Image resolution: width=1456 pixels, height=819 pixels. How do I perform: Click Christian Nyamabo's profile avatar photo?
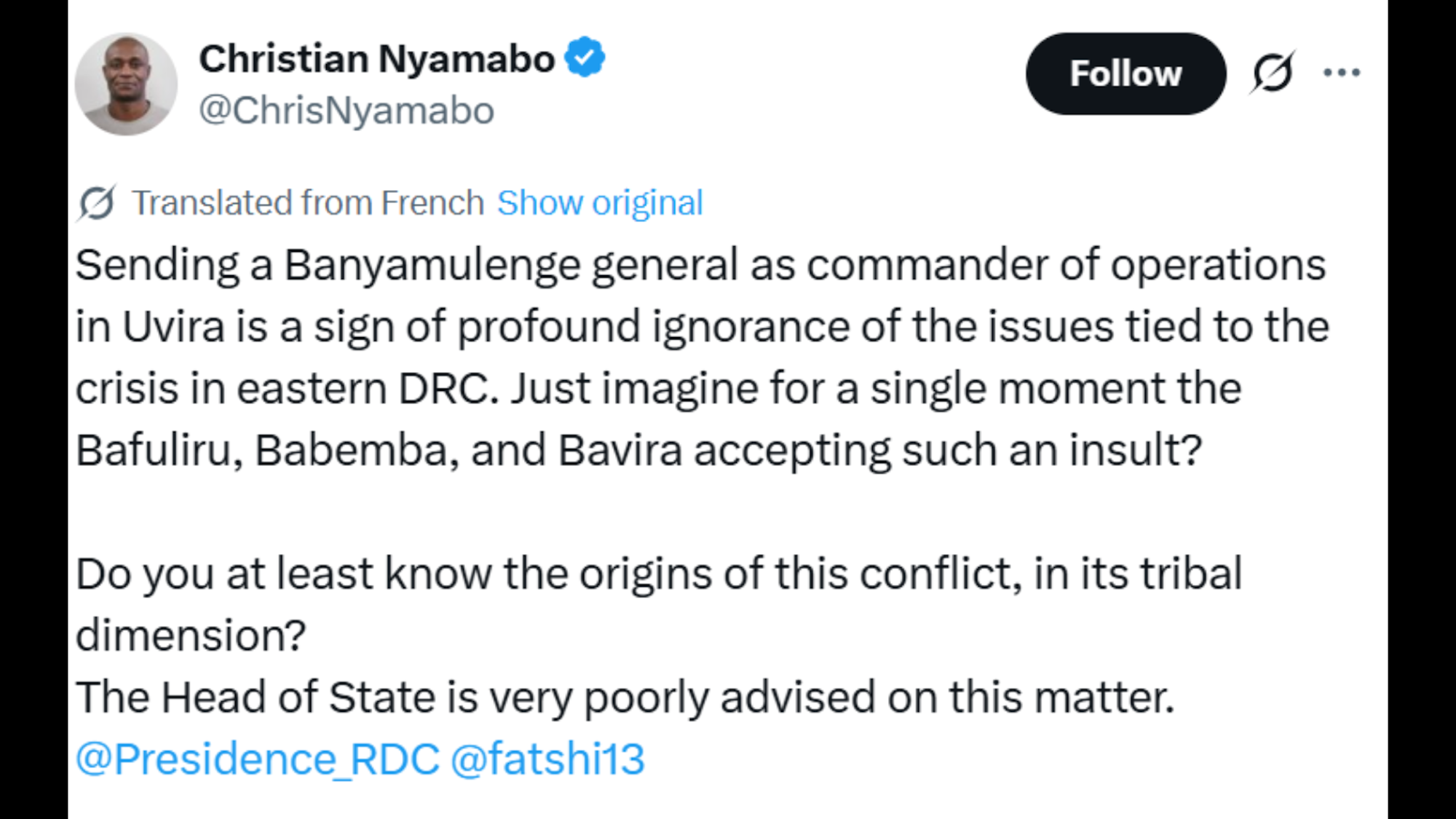coord(126,84)
